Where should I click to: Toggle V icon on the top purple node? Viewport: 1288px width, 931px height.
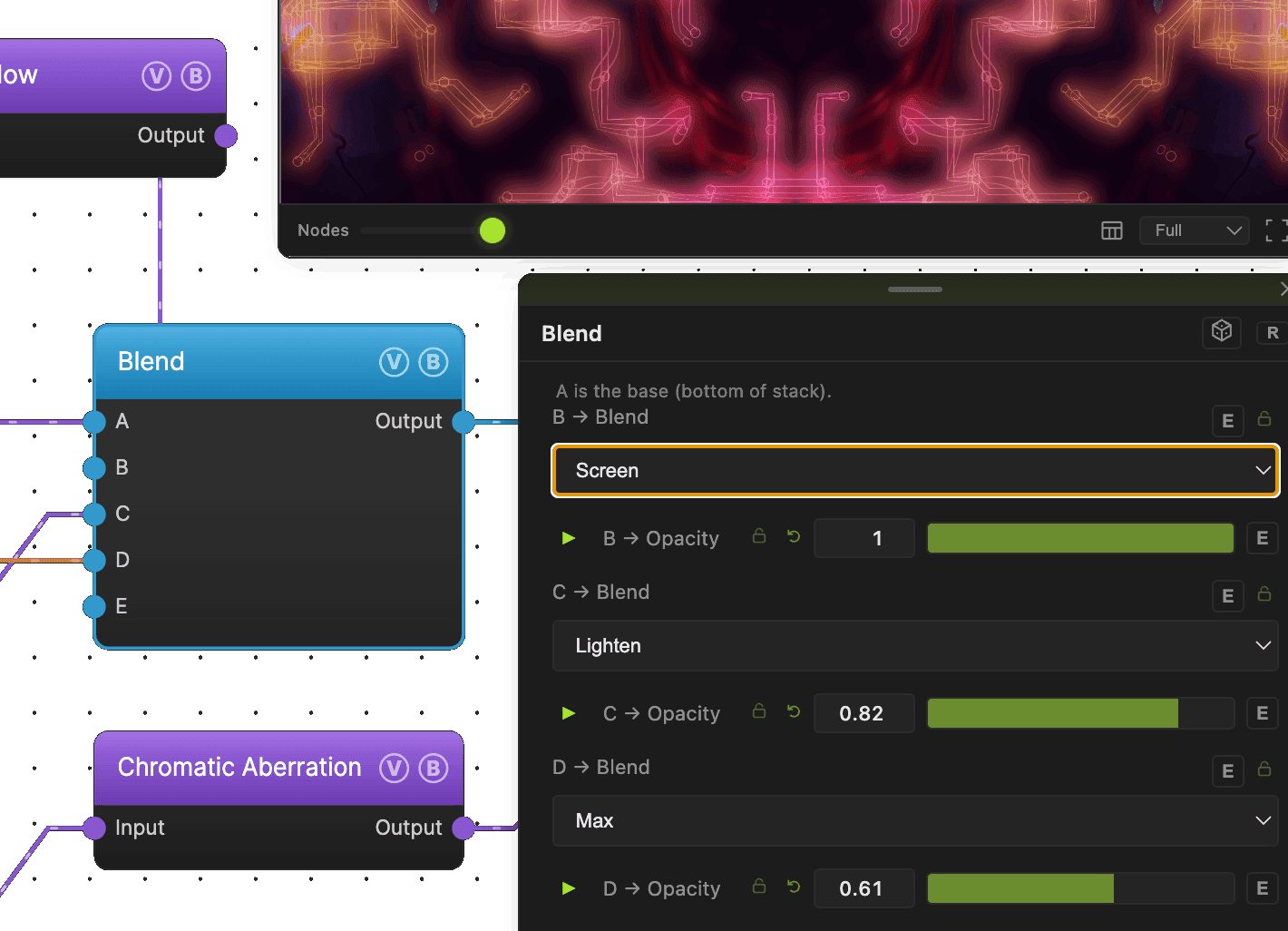tap(156, 76)
